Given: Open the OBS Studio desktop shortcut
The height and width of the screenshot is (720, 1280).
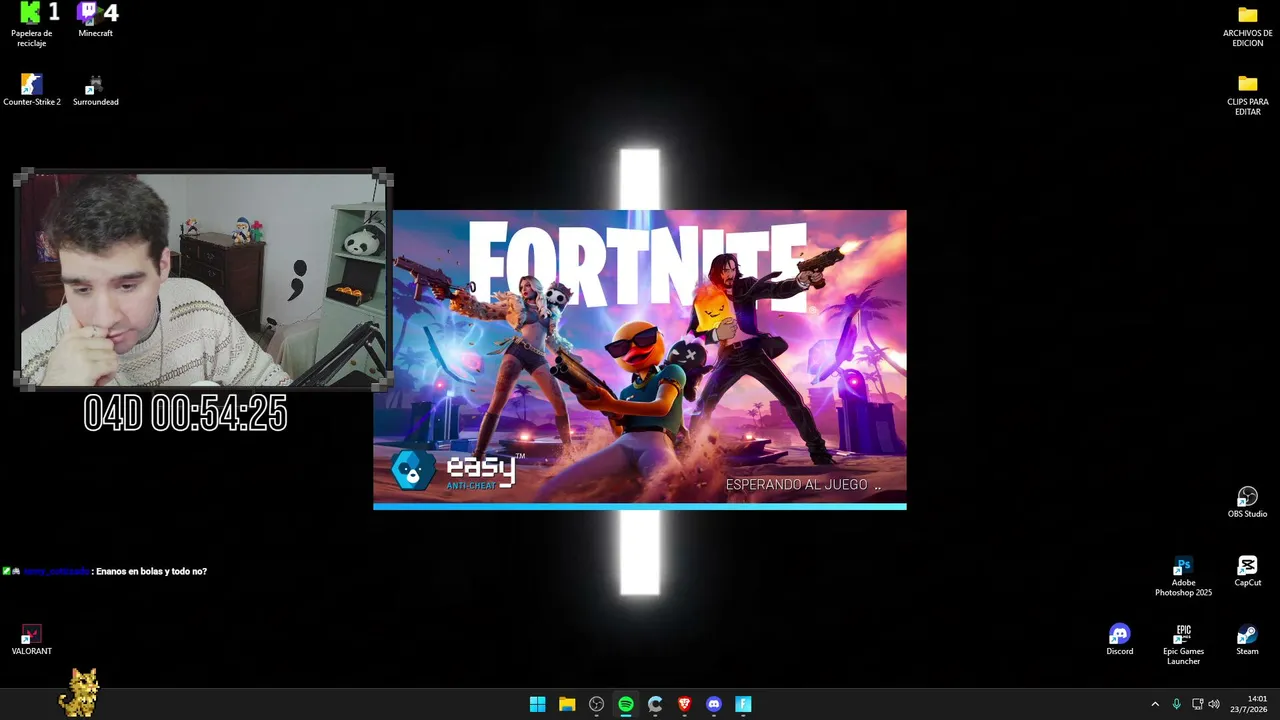Looking at the screenshot, I should [1247, 502].
